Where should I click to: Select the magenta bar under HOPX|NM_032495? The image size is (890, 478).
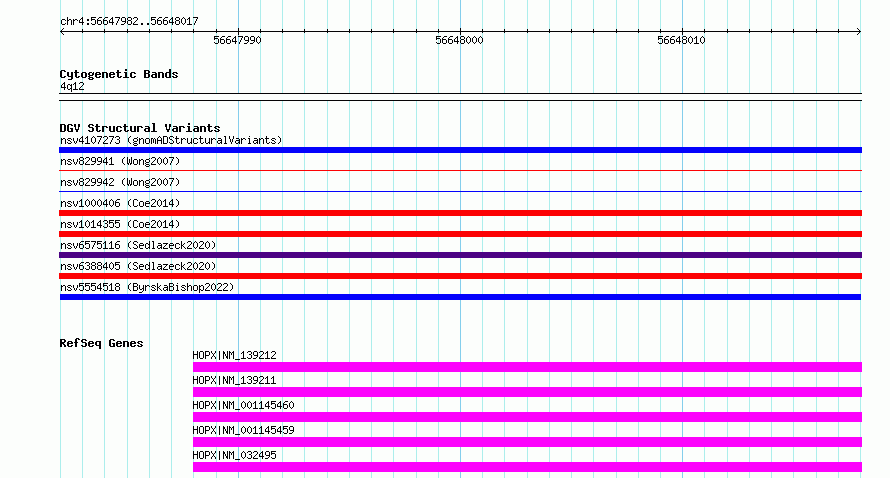(x=527, y=467)
